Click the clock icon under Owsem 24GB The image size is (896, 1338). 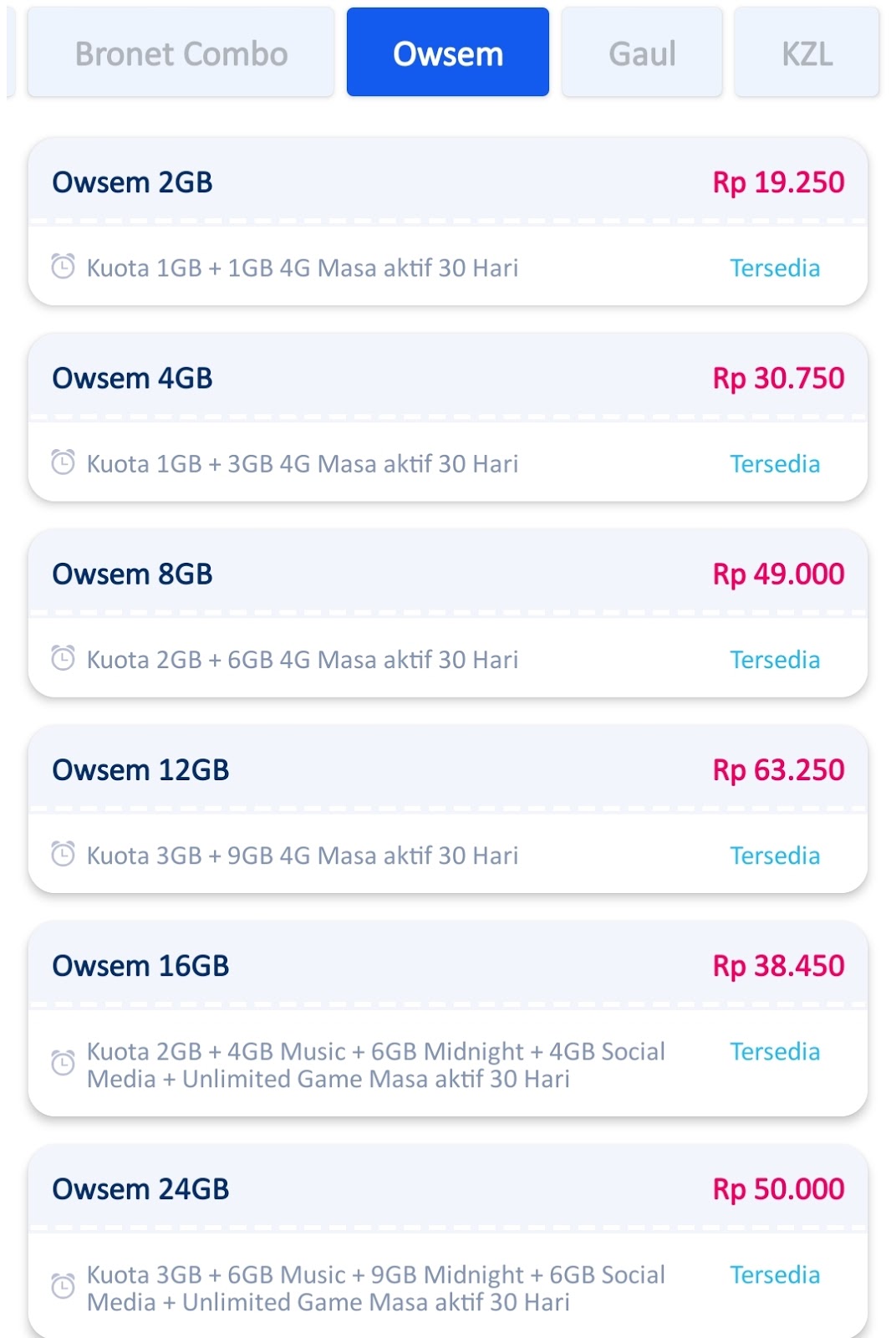(64, 1286)
